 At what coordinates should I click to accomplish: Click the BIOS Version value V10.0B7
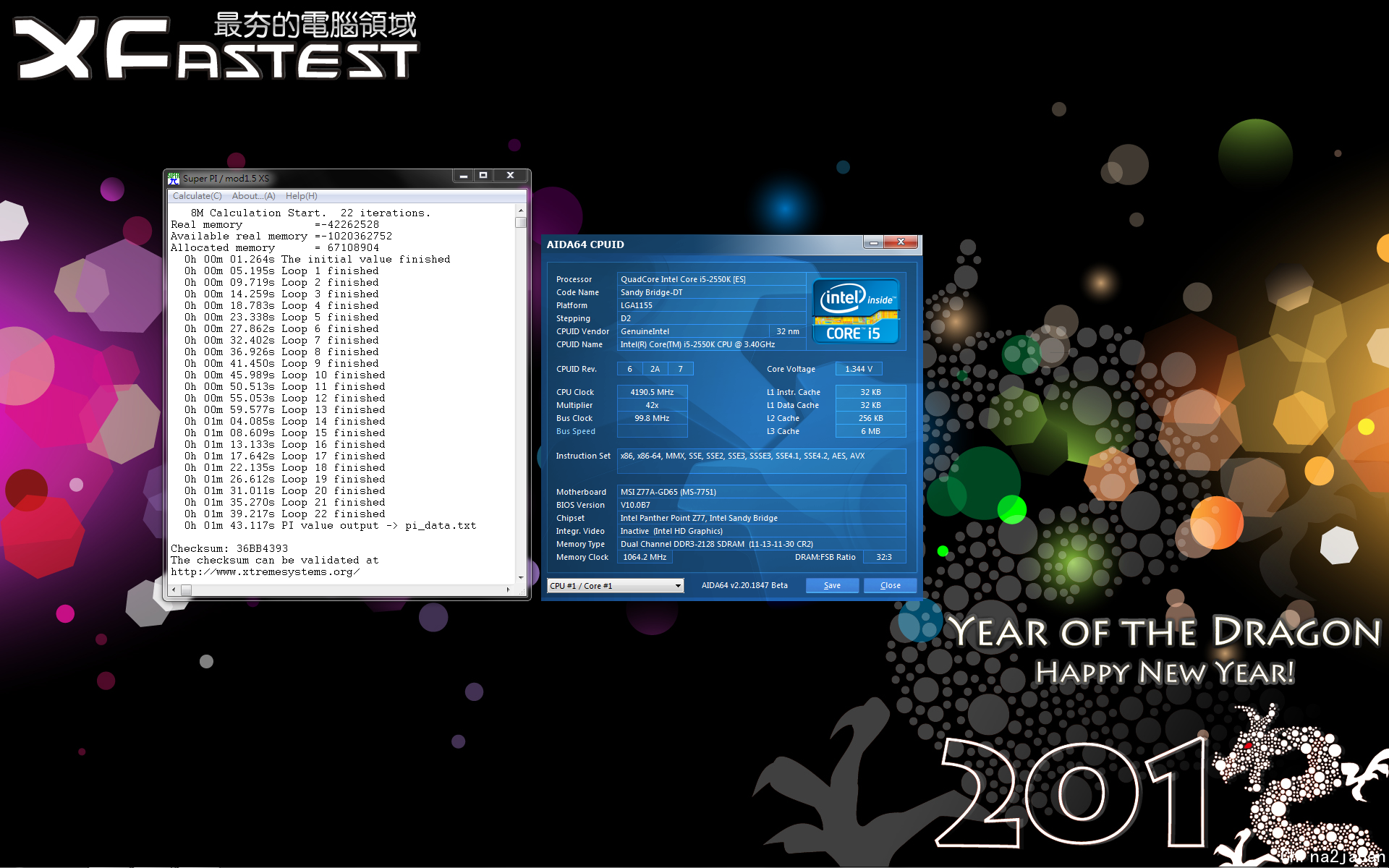pyautogui.click(x=761, y=505)
